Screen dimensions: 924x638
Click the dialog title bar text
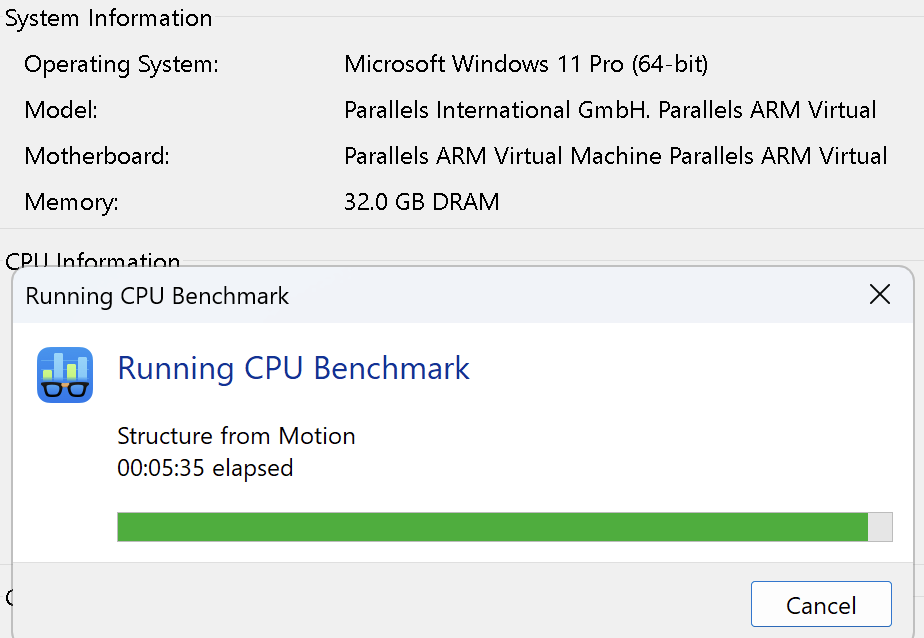tap(157, 296)
